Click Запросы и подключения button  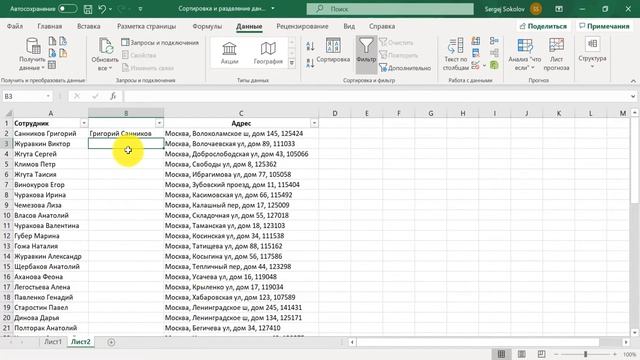(x=160, y=42)
